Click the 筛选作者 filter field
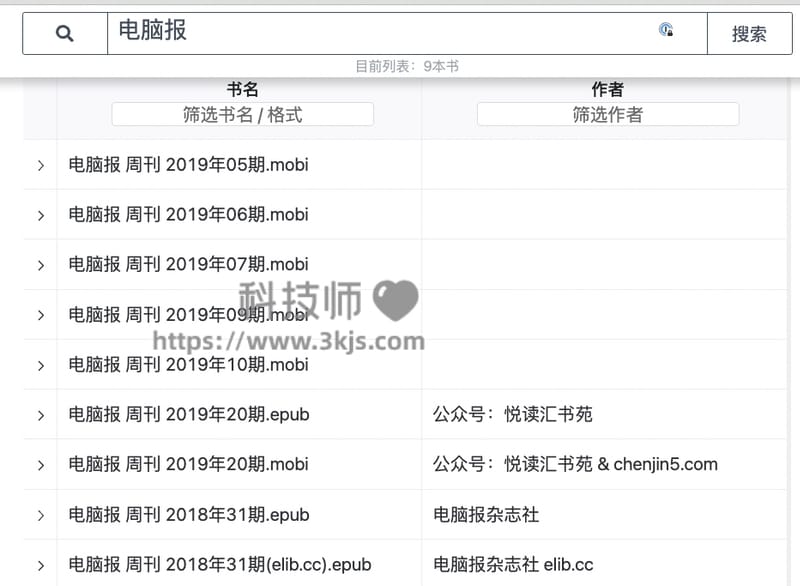Image resolution: width=800 pixels, height=586 pixels. pyautogui.click(x=608, y=114)
